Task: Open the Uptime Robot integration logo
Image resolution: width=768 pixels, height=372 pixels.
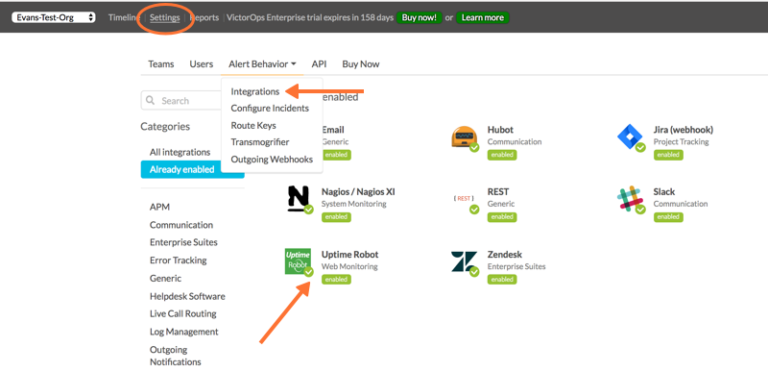Action: [298, 262]
